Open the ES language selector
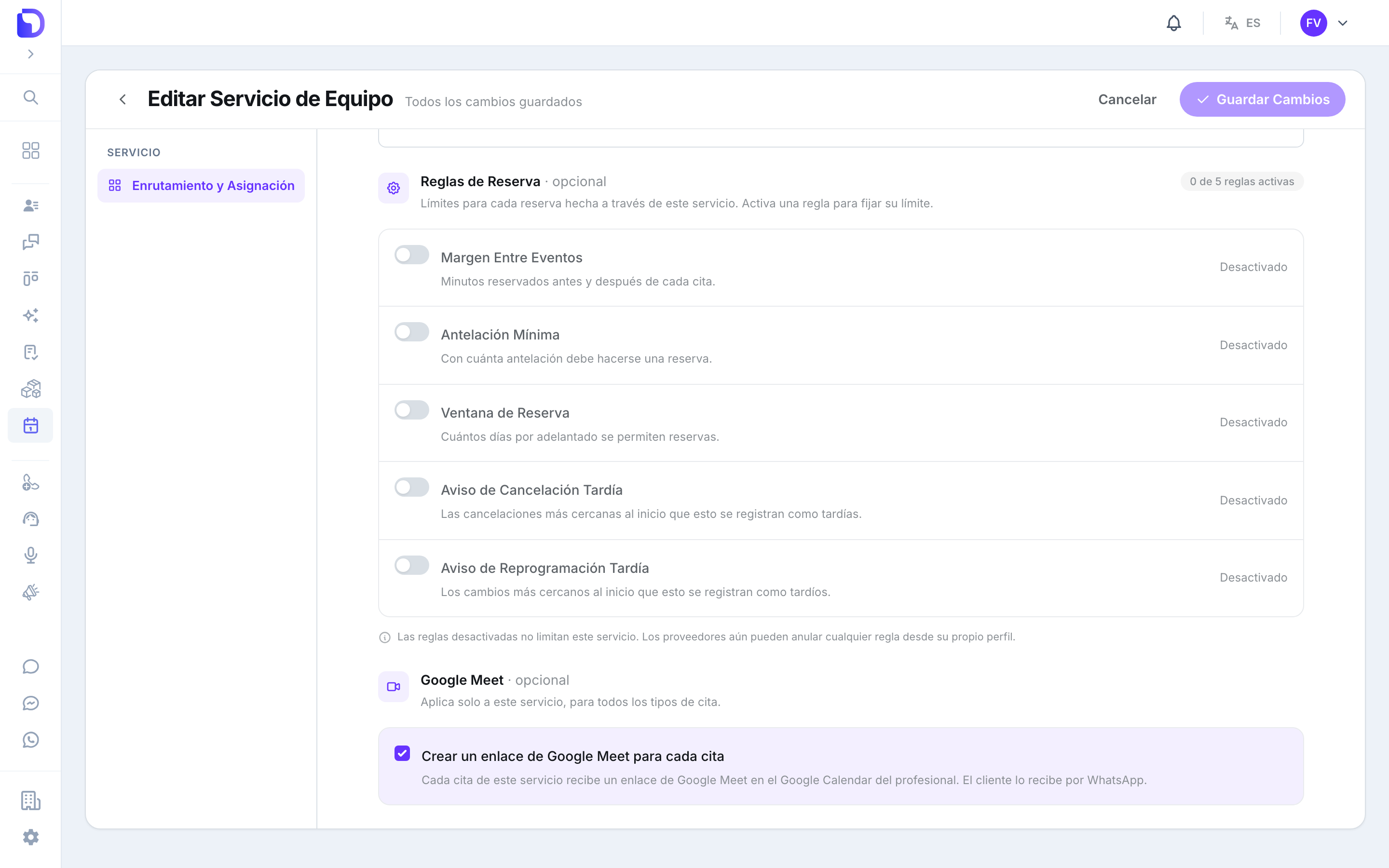 [x=1242, y=23]
